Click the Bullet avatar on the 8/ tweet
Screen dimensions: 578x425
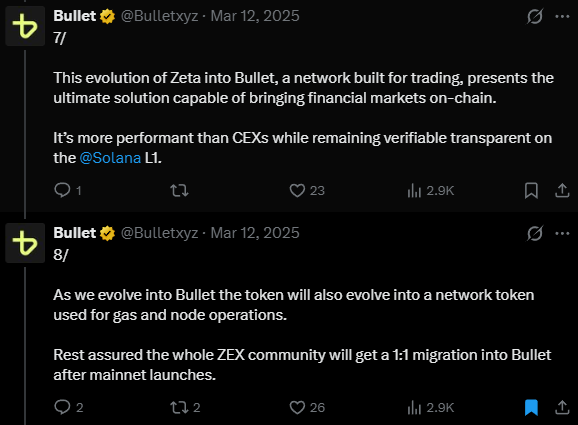coord(25,243)
